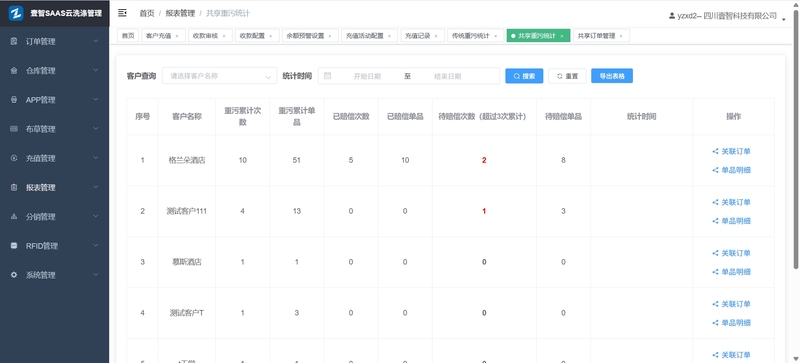
Task: Click the 结束日期 end date field
Action: [447, 76]
